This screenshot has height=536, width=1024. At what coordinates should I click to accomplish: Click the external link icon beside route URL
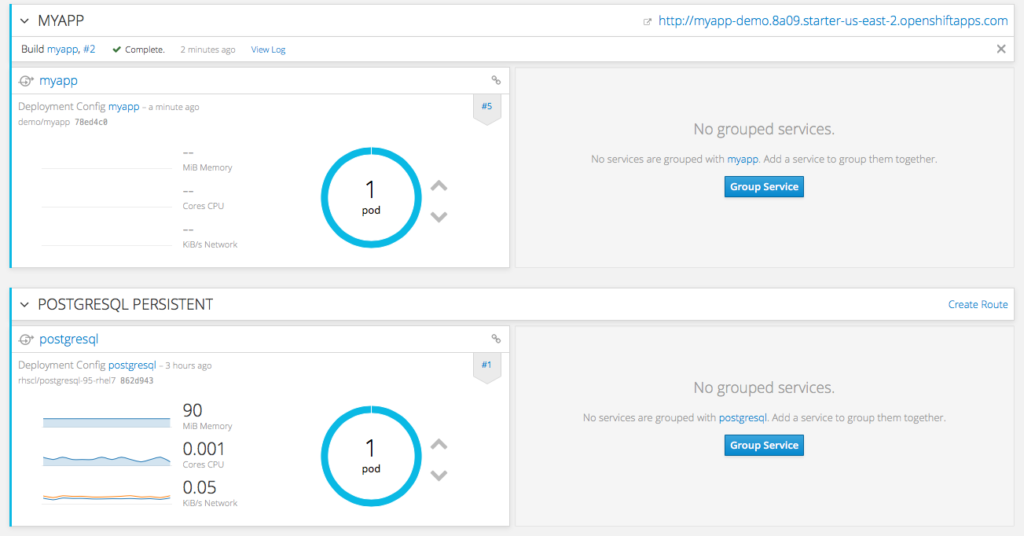pyautogui.click(x=648, y=21)
